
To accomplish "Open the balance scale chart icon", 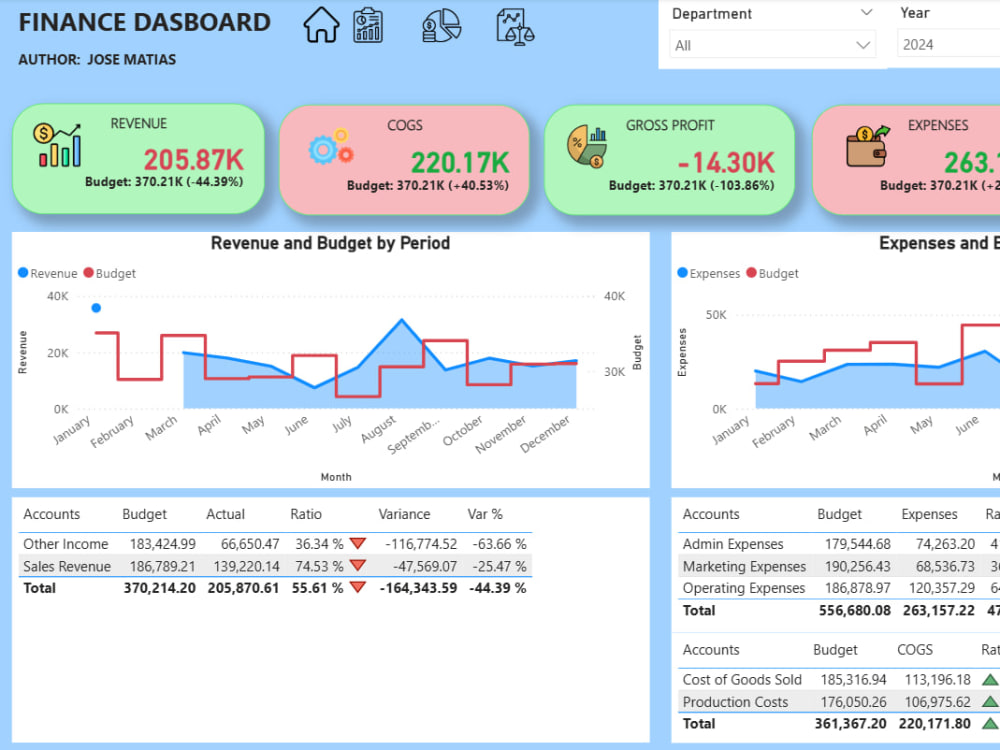I will [x=515, y=27].
